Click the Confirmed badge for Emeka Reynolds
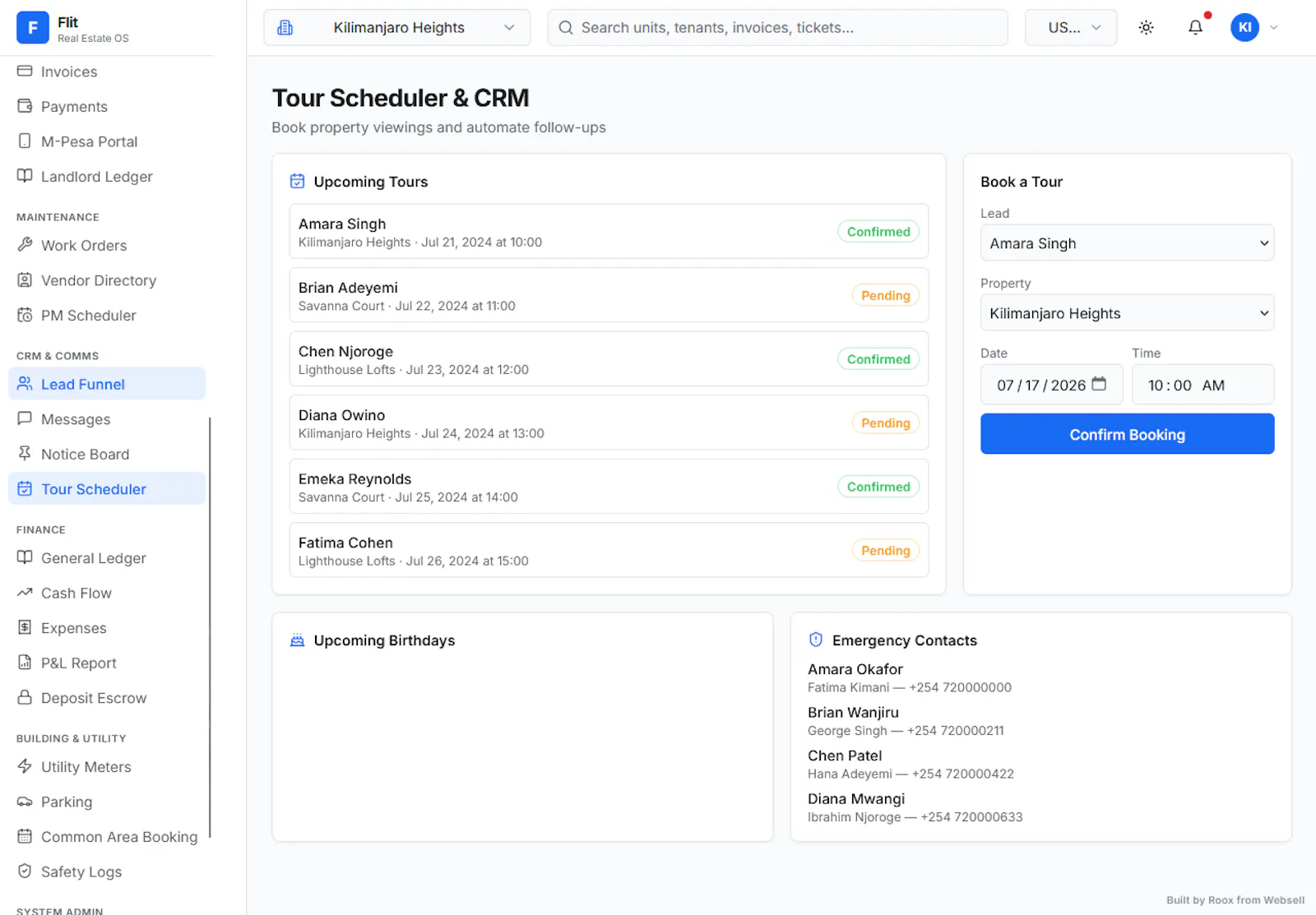This screenshot has height=915, width=1316. coord(878,487)
